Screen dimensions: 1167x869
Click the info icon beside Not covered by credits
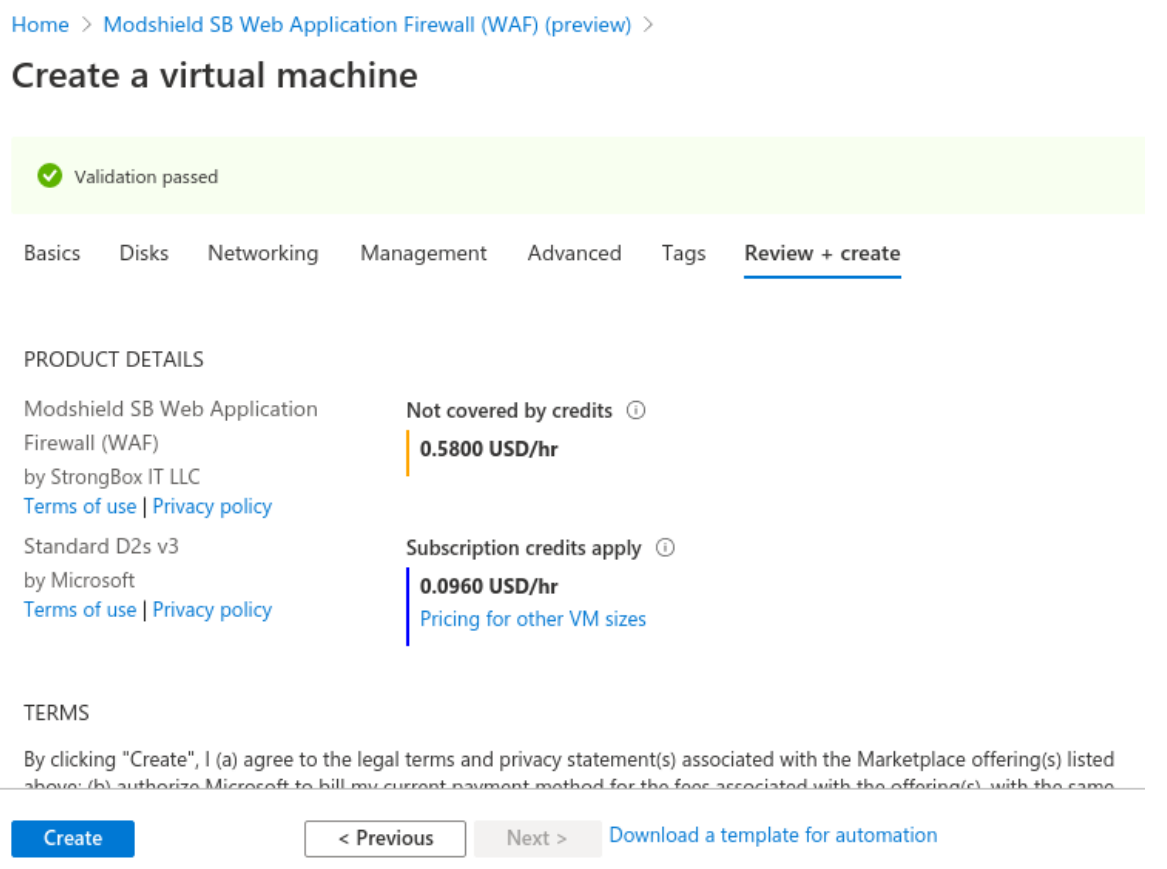point(635,411)
